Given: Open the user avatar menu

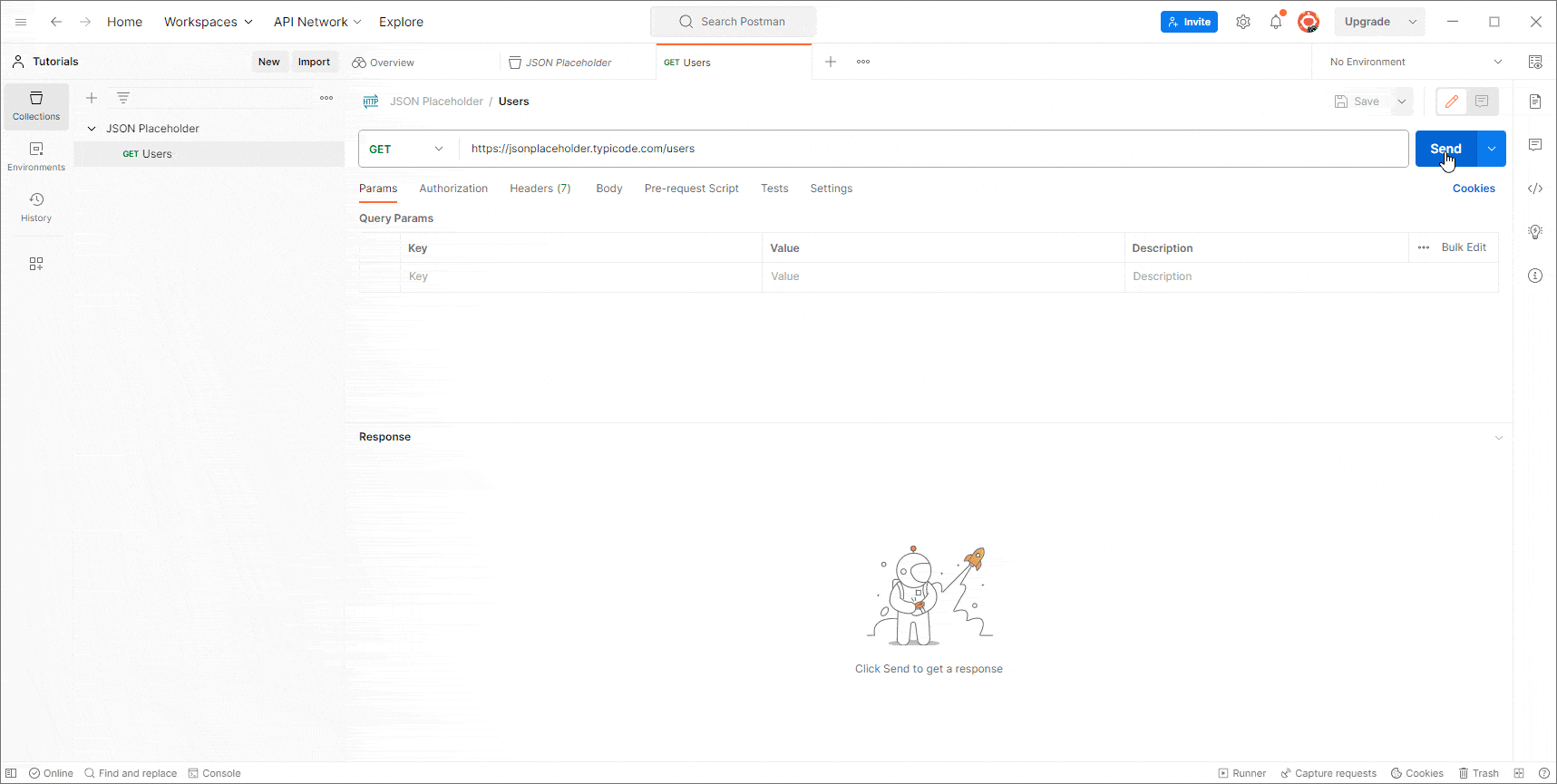Looking at the screenshot, I should tap(1309, 22).
